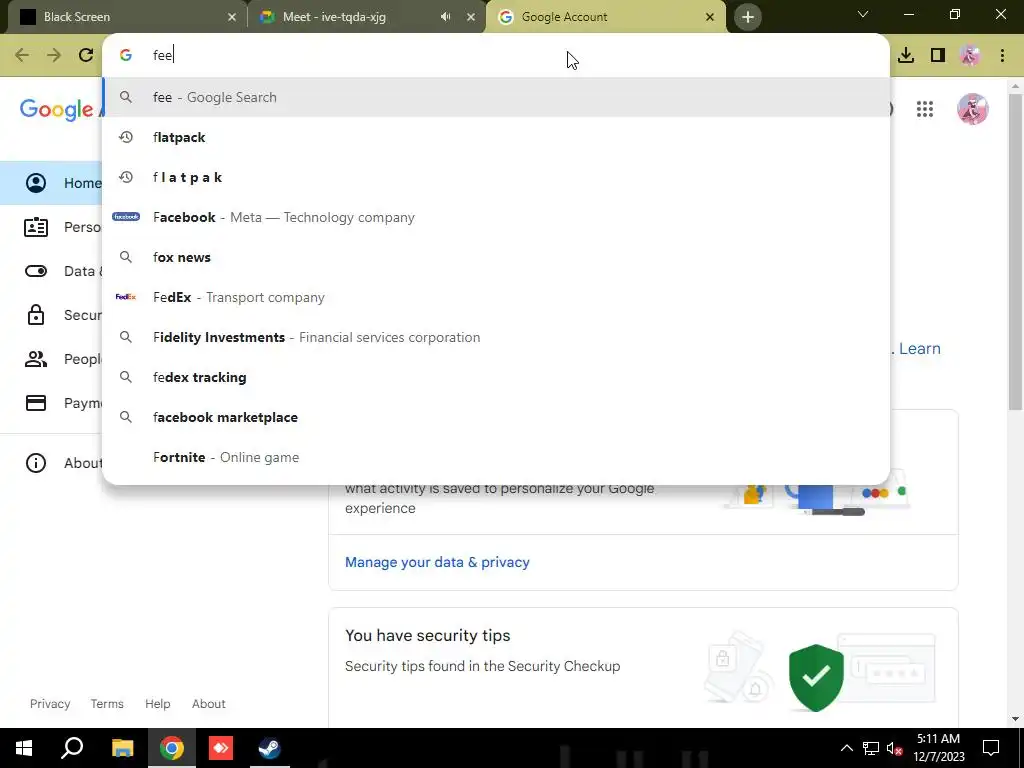Image resolution: width=1024 pixels, height=768 pixels.
Task: Open the Home sidebar item
Action: 51,183
